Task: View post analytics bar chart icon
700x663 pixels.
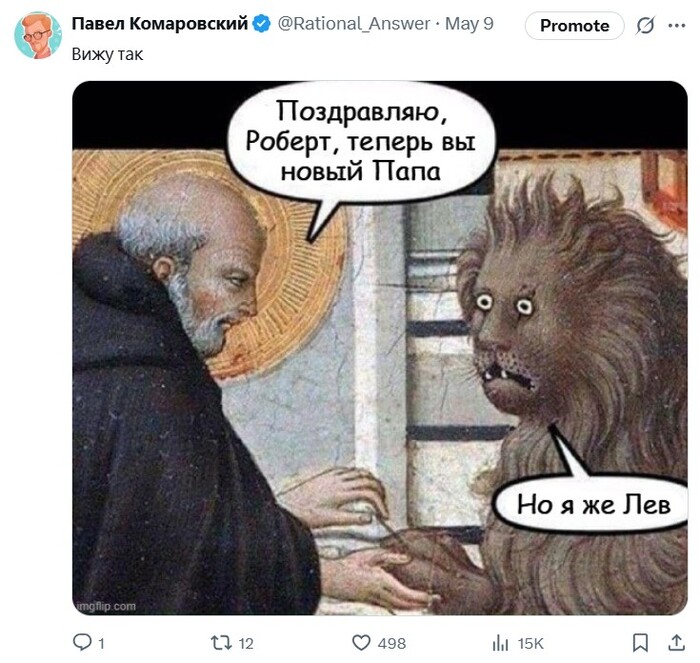Action: click(x=500, y=643)
